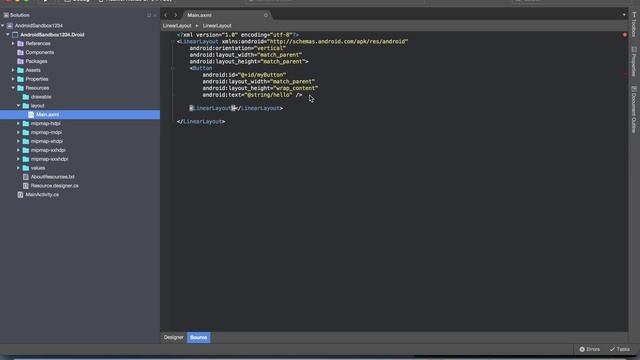Click the Packages folder icon
This screenshot has width=640, height=360.
[x=20, y=61]
